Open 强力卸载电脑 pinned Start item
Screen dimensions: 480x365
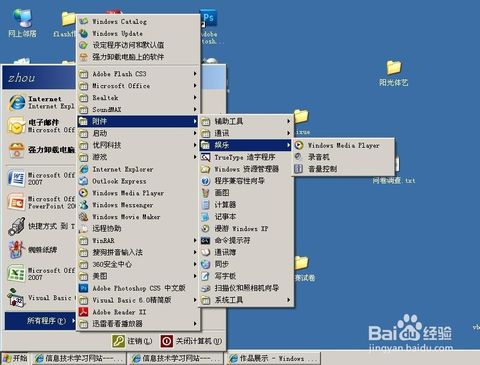pyautogui.click(x=41, y=150)
